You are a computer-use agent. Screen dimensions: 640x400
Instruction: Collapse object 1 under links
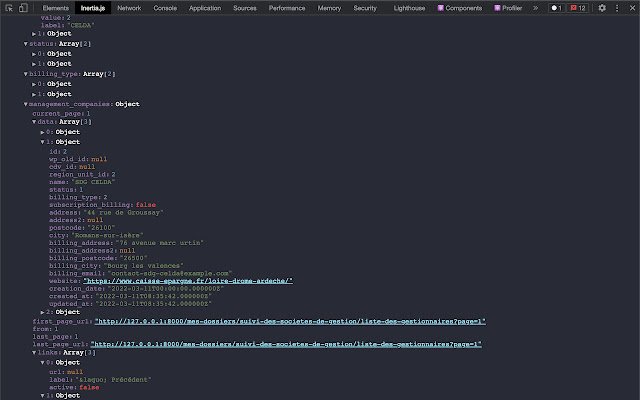(x=42, y=396)
